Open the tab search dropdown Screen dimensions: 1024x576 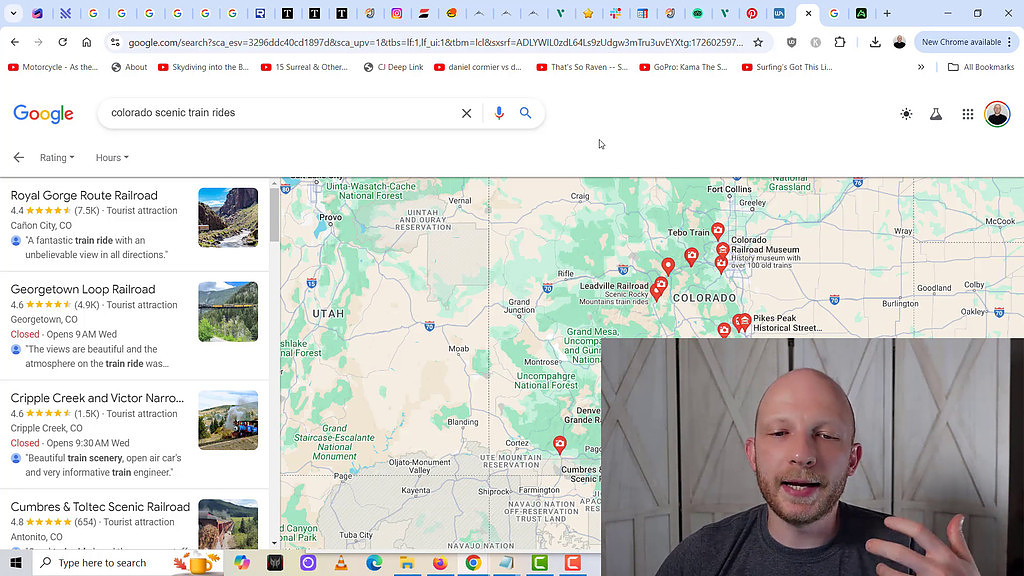point(13,14)
